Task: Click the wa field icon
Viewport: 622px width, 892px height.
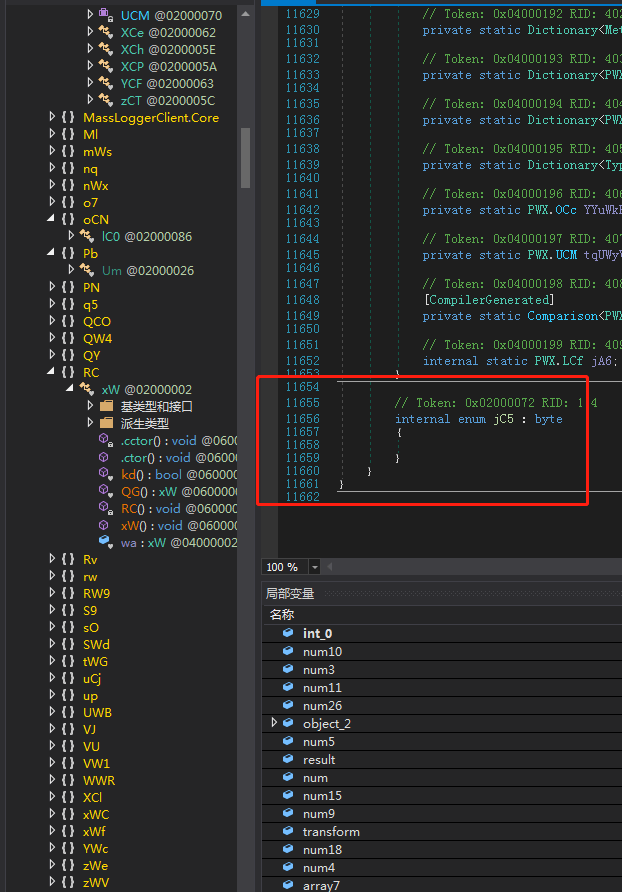Action: 105,542
